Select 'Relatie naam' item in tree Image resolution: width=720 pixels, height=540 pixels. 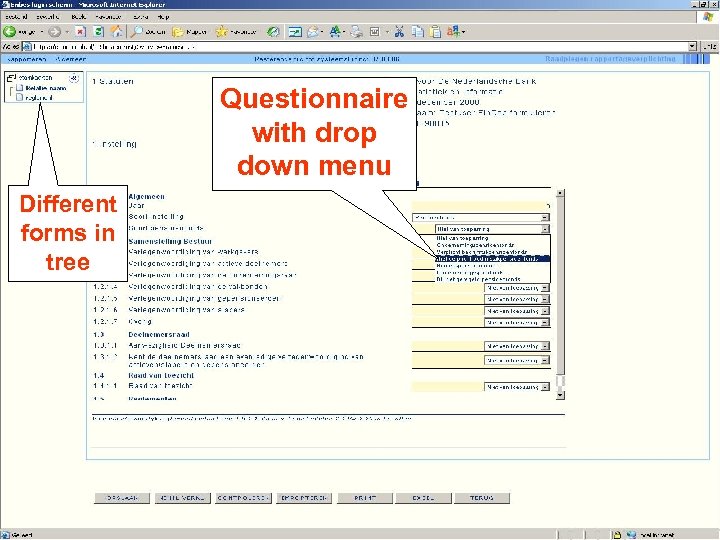click(x=45, y=88)
